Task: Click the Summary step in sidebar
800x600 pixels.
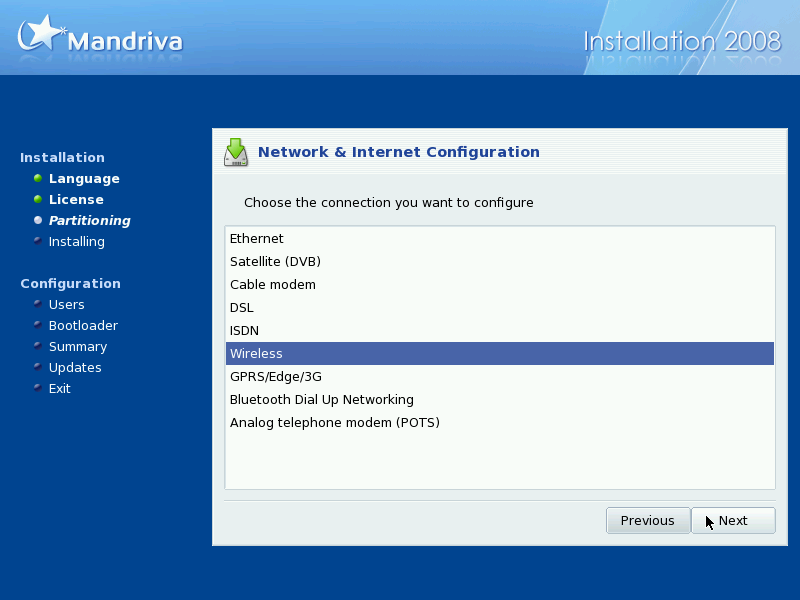Action: click(x=78, y=346)
